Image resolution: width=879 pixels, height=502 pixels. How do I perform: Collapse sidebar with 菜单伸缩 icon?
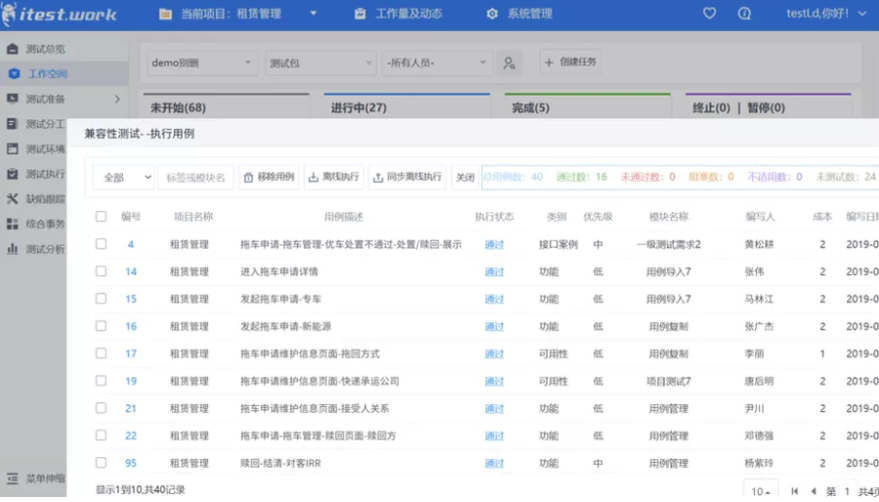pos(12,478)
